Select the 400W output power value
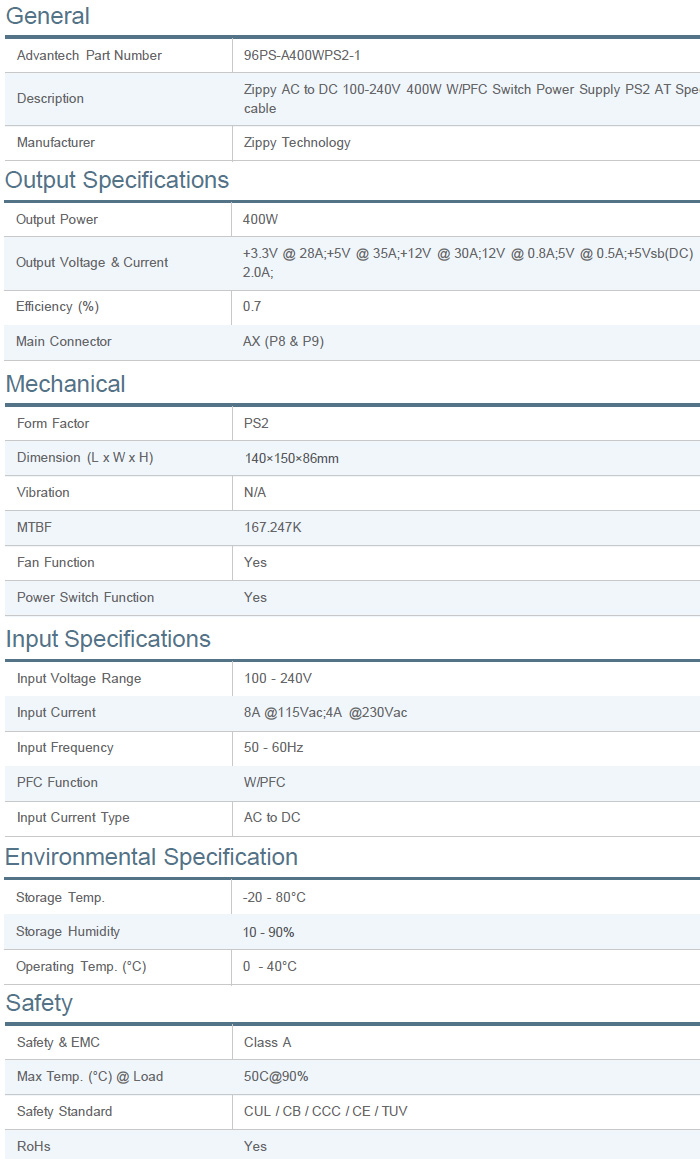The image size is (700, 1159). click(x=260, y=219)
